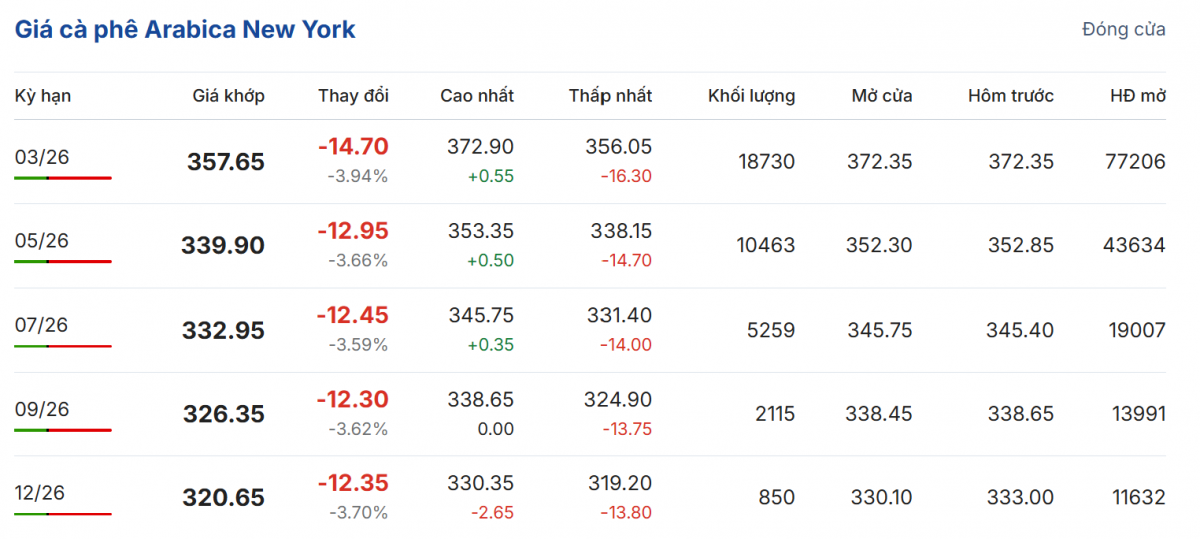Click the 'Giá khớp' column header

tap(228, 96)
